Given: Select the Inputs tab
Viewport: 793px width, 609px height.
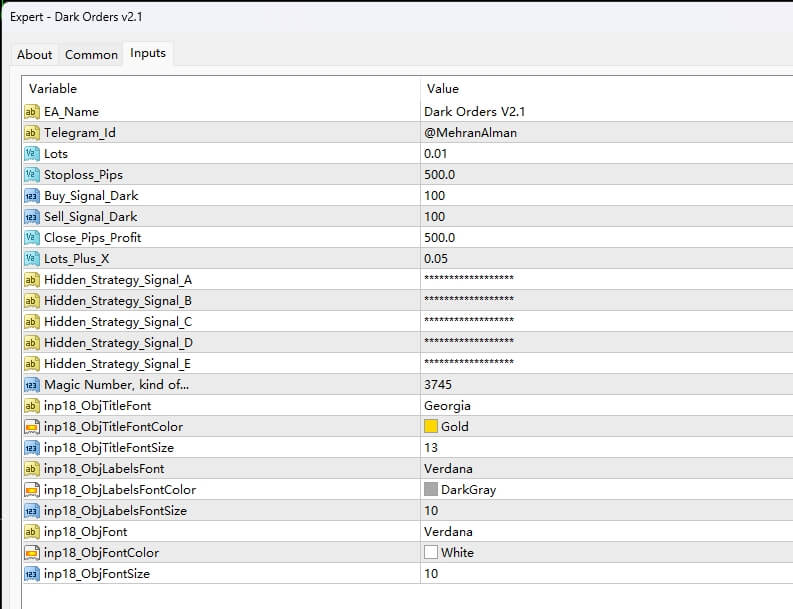Looking at the screenshot, I should (x=148, y=53).
